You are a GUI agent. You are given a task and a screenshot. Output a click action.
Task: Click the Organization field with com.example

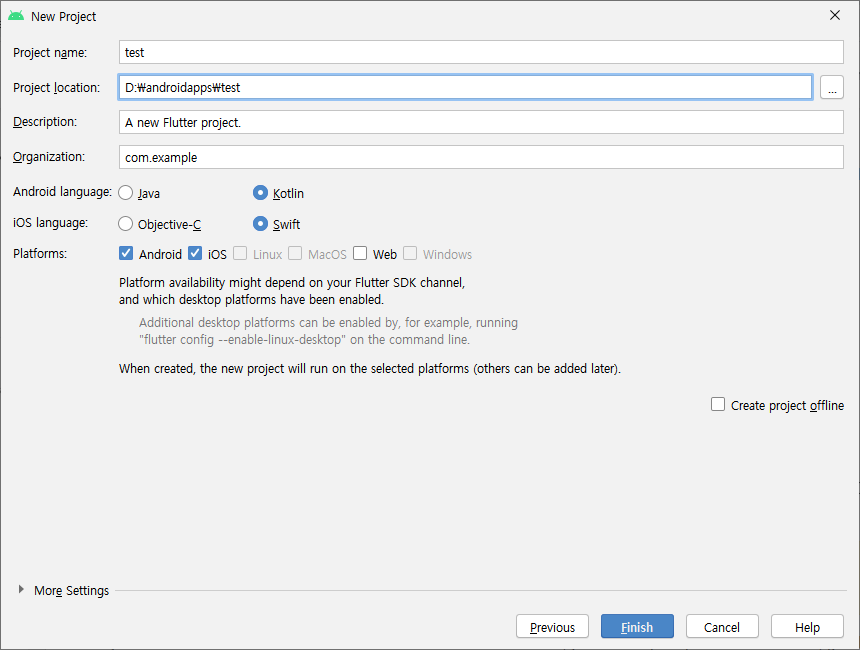(x=481, y=157)
